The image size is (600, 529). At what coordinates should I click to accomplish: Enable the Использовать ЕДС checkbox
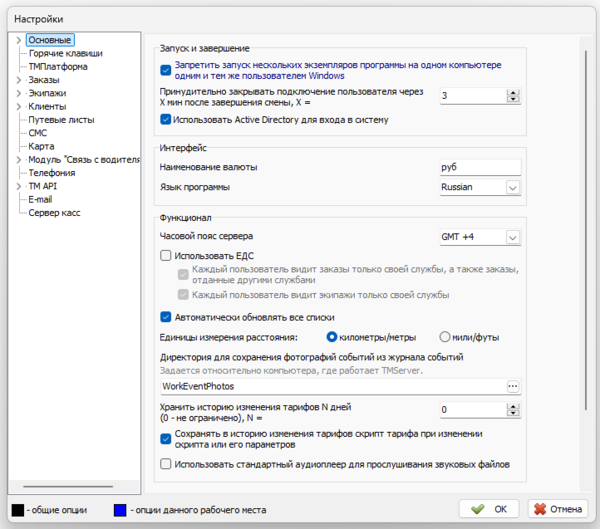tap(166, 256)
